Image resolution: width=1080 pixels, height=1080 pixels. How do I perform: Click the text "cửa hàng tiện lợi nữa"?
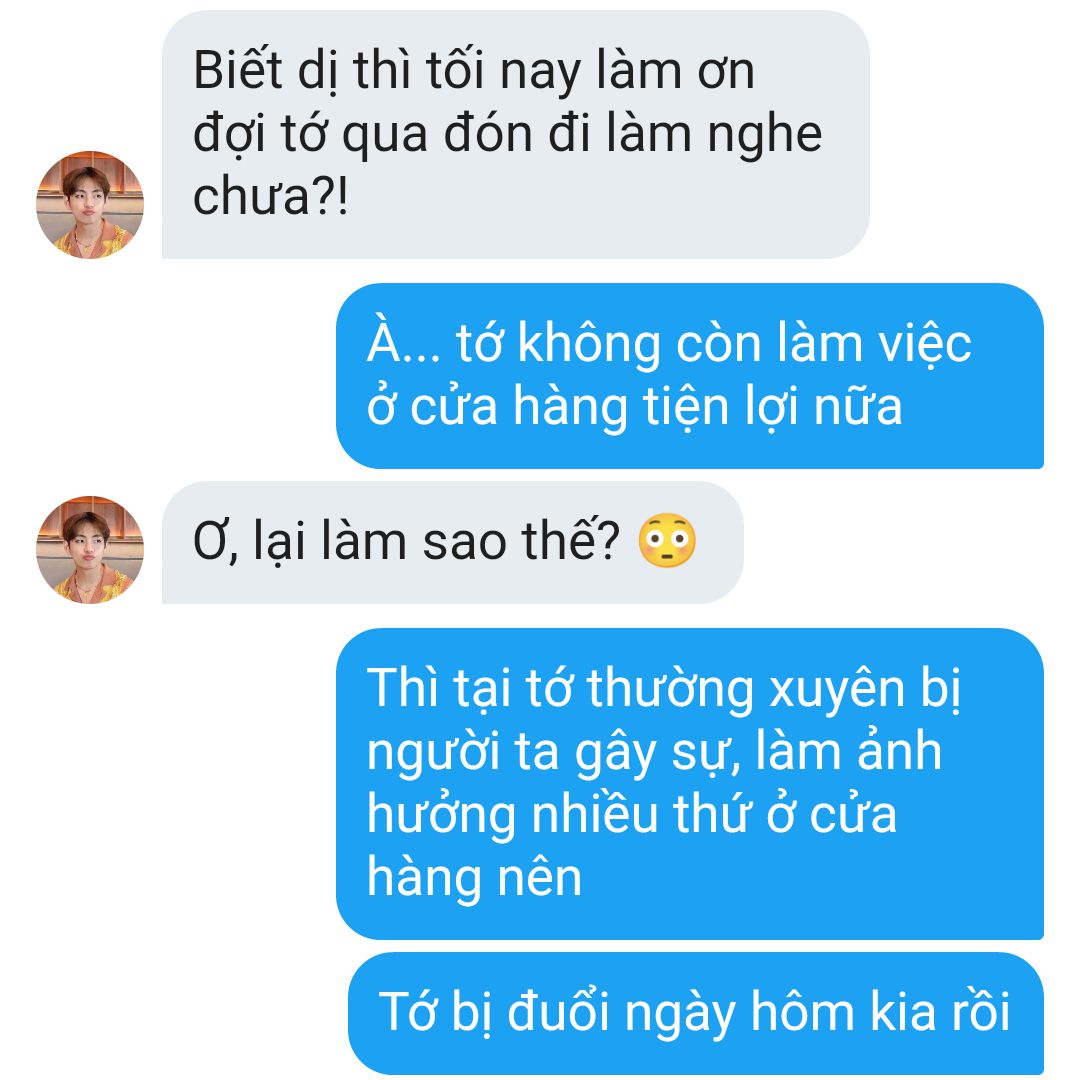click(656, 408)
